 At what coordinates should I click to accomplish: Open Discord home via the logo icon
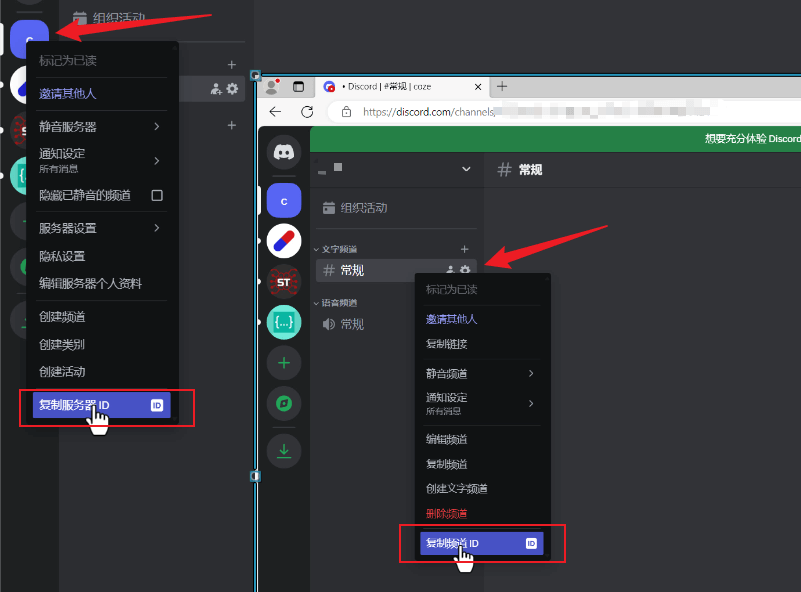(x=284, y=152)
